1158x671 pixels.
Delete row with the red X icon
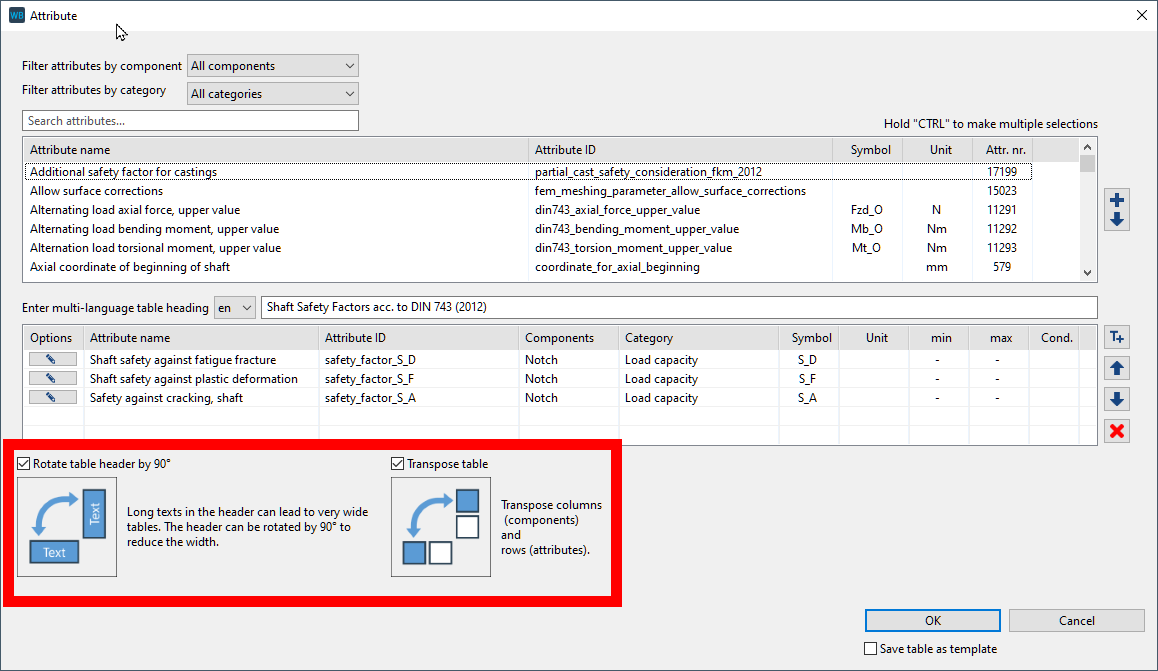click(1117, 431)
